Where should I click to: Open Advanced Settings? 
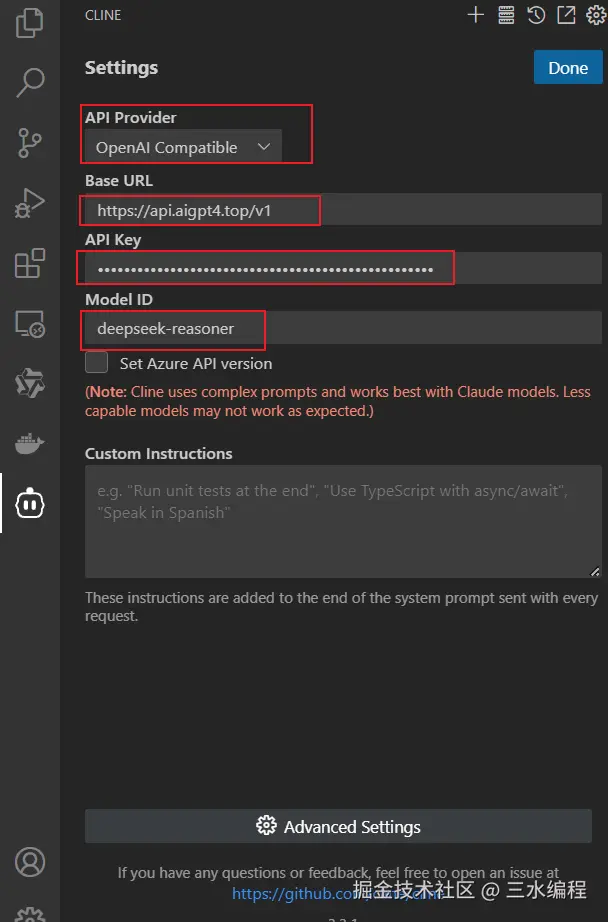338,826
